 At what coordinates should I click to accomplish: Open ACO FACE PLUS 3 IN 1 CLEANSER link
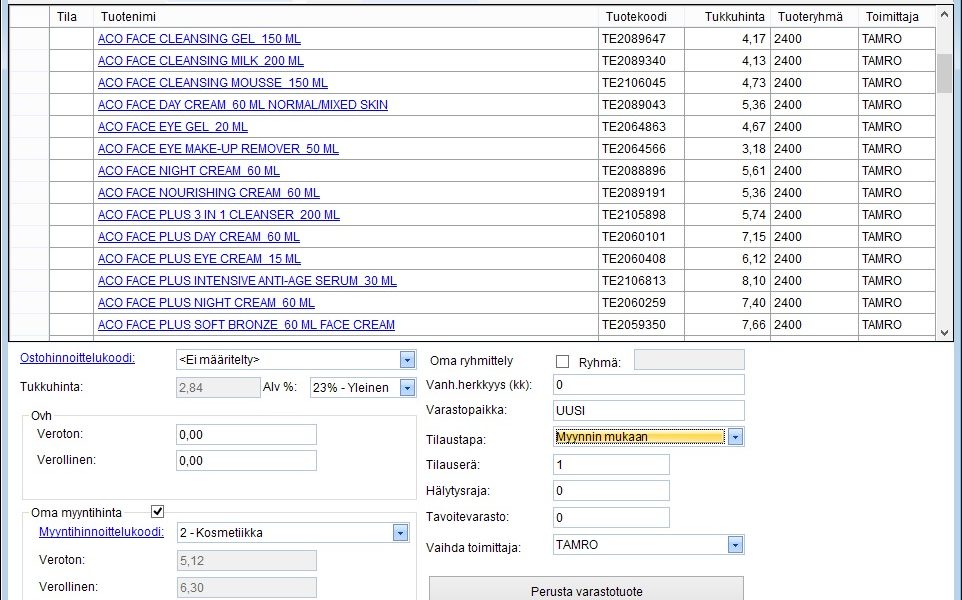click(x=218, y=215)
